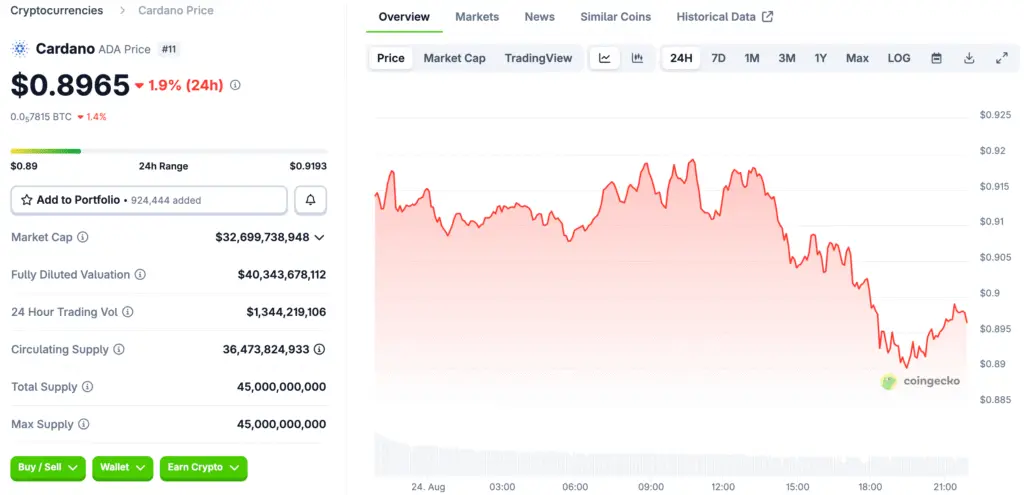Screen dimensions: 1024x495
Task: Select the Max time range
Action: coord(857,58)
